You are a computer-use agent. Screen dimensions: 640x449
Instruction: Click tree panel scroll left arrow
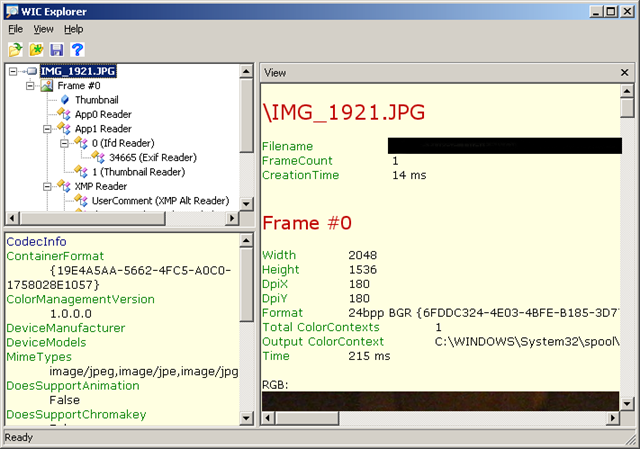coord(12,218)
